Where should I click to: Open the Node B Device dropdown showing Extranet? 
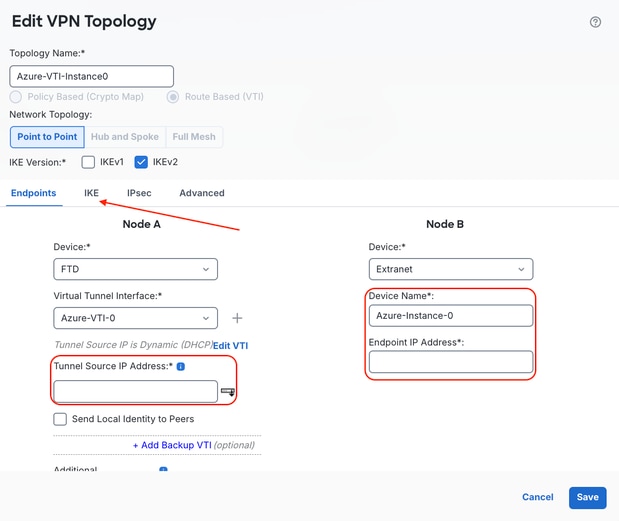click(451, 269)
